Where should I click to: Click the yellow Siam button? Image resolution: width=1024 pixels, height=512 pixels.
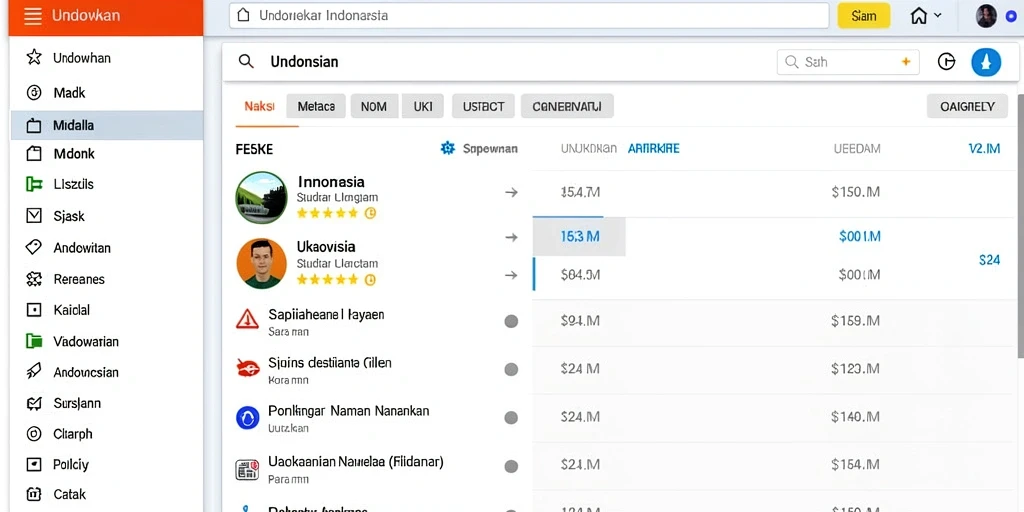tap(863, 16)
